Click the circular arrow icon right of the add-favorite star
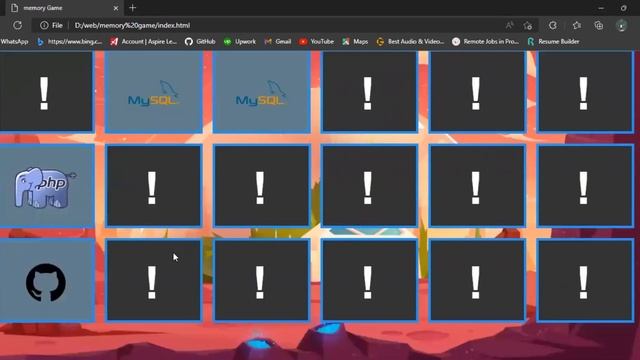 click(553, 25)
